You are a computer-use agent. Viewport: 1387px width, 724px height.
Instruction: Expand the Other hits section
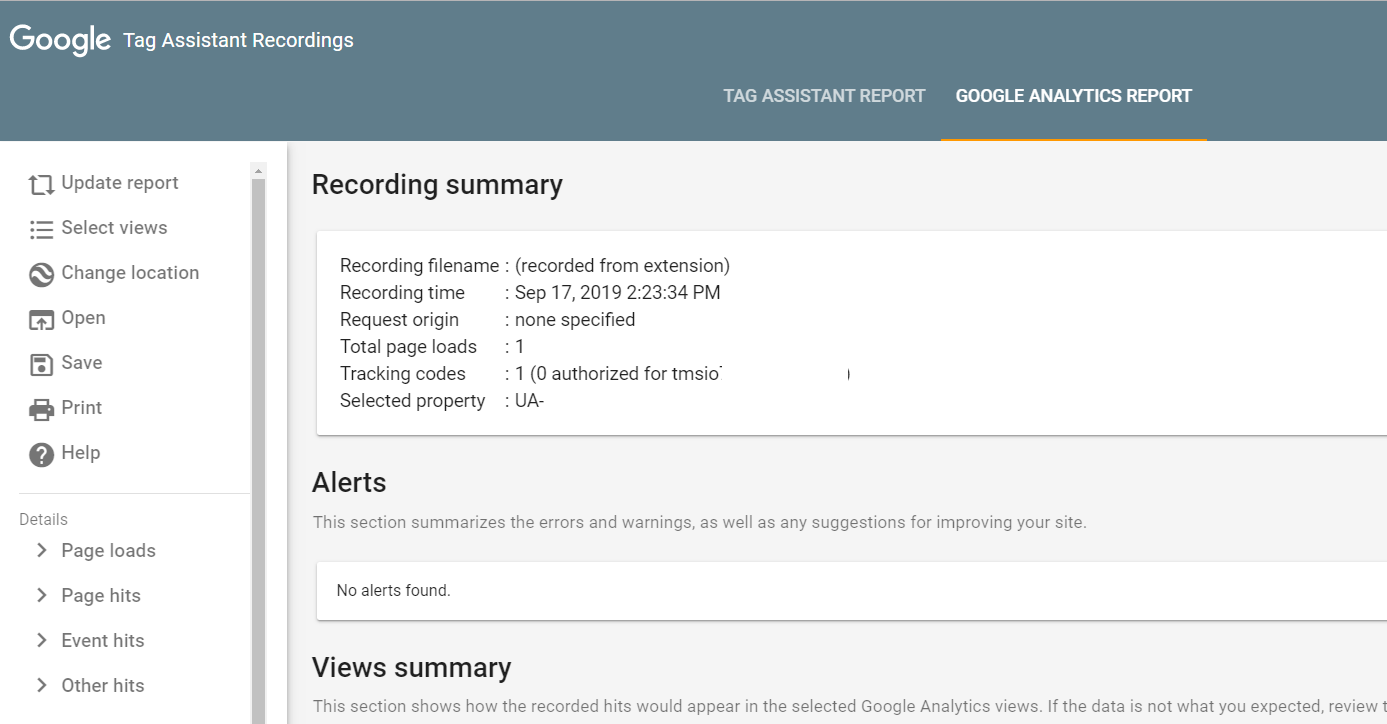tap(42, 685)
